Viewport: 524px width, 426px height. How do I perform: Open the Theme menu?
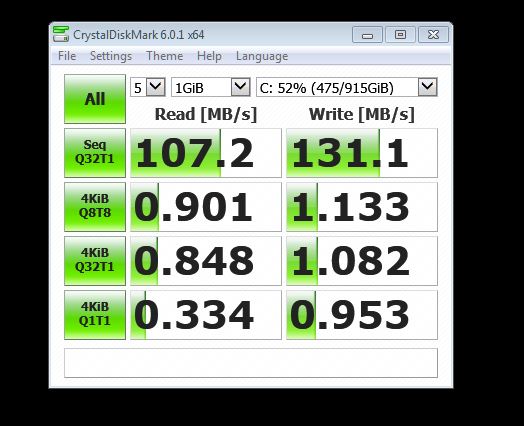164,56
